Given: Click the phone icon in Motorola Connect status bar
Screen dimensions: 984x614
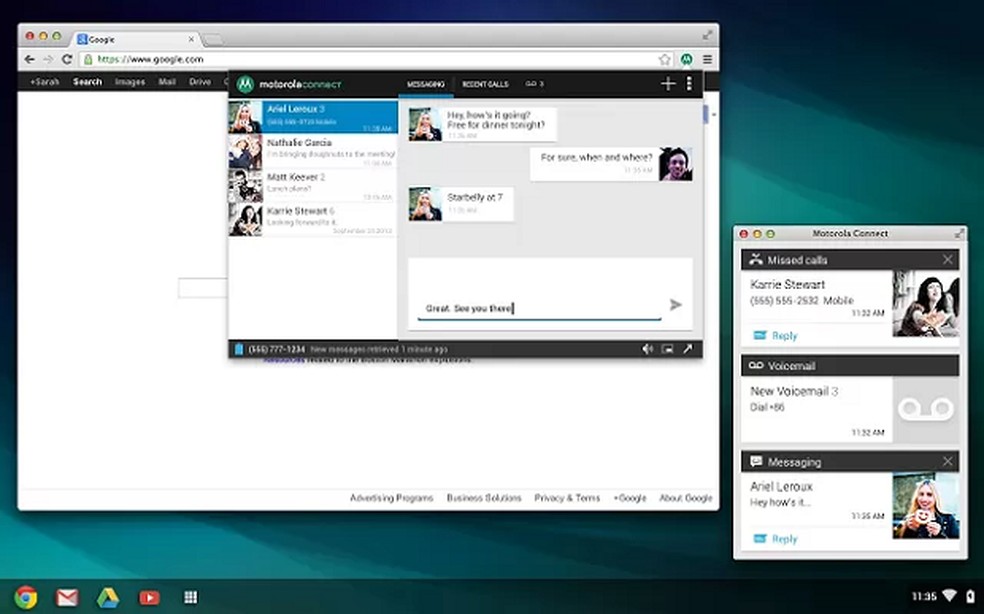Looking at the screenshot, I should 238,349.
